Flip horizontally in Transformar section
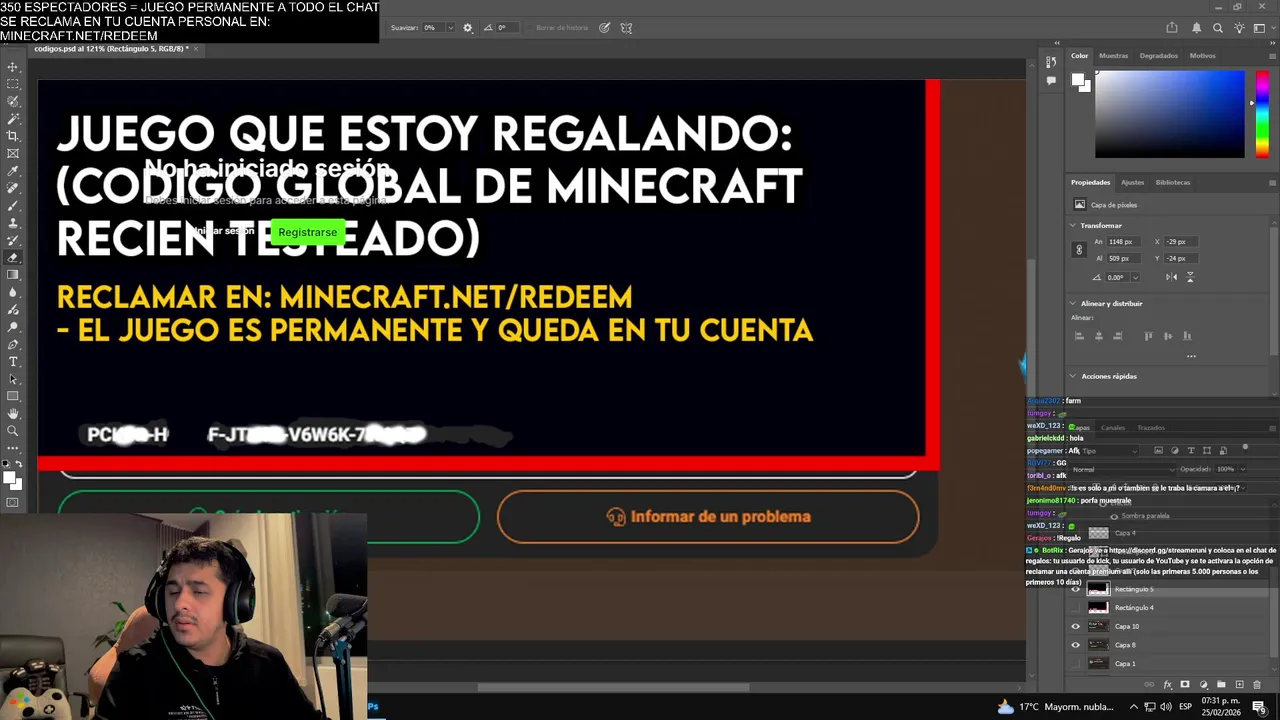The height and width of the screenshot is (720, 1280). point(1171,277)
